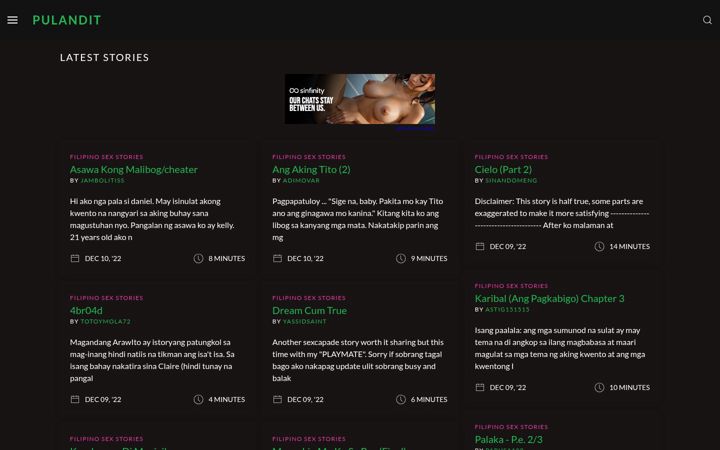
Task: Click DEC 09, '22 date on Karibal card
Action: pos(508,388)
